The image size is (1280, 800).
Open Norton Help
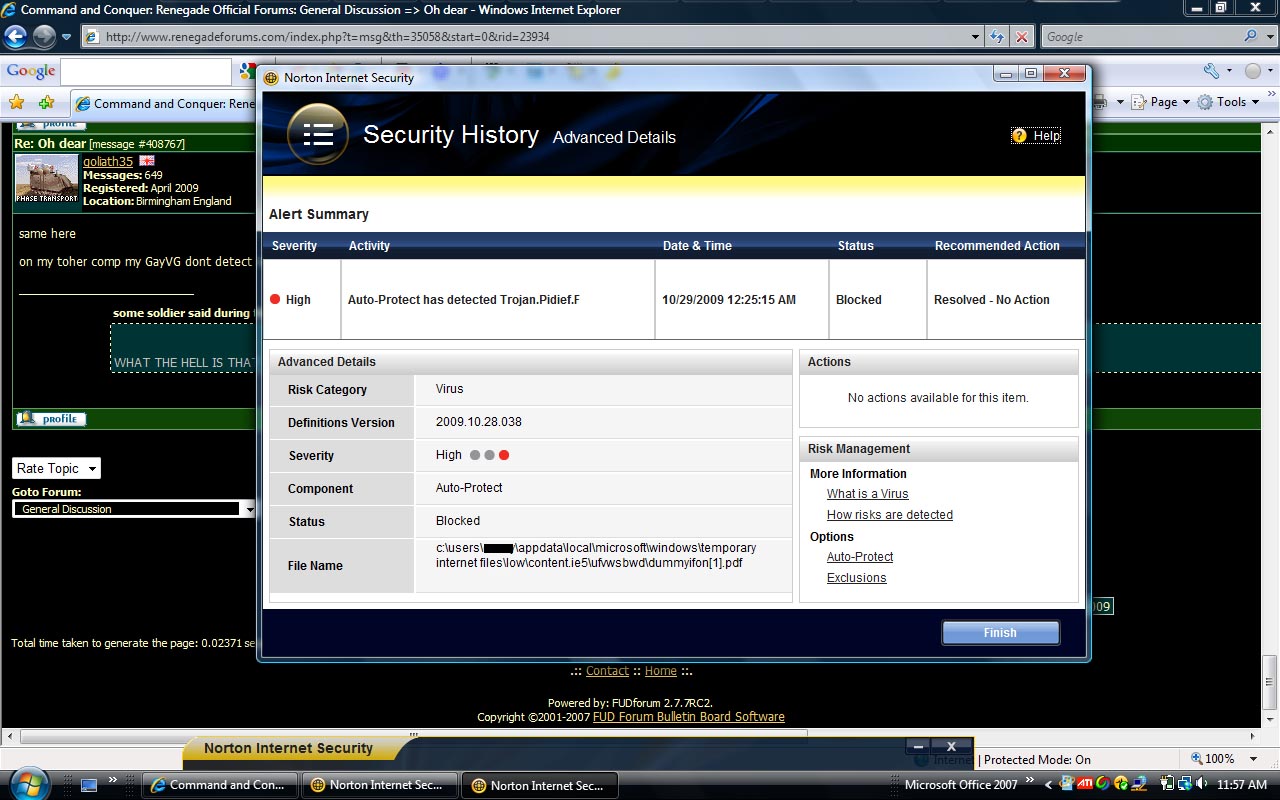[1035, 136]
